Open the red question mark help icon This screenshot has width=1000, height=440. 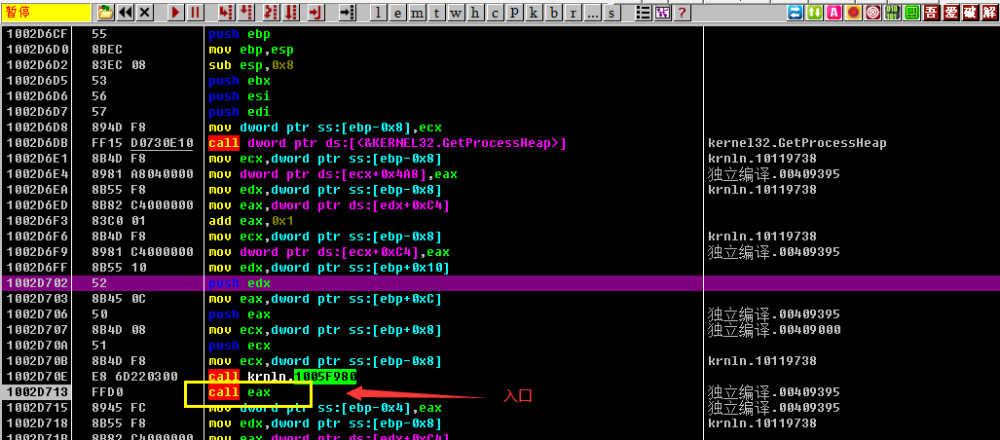point(682,11)
